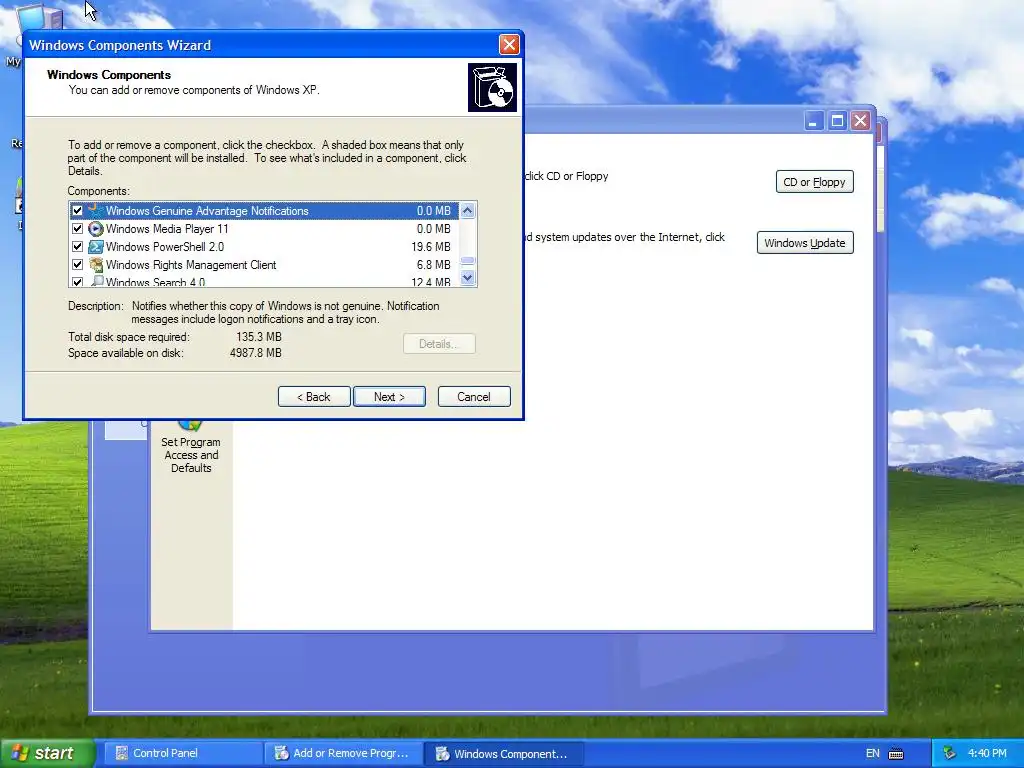Click the components list scroll down arrow
The image size is (1024, 768).
pos(468,278)
